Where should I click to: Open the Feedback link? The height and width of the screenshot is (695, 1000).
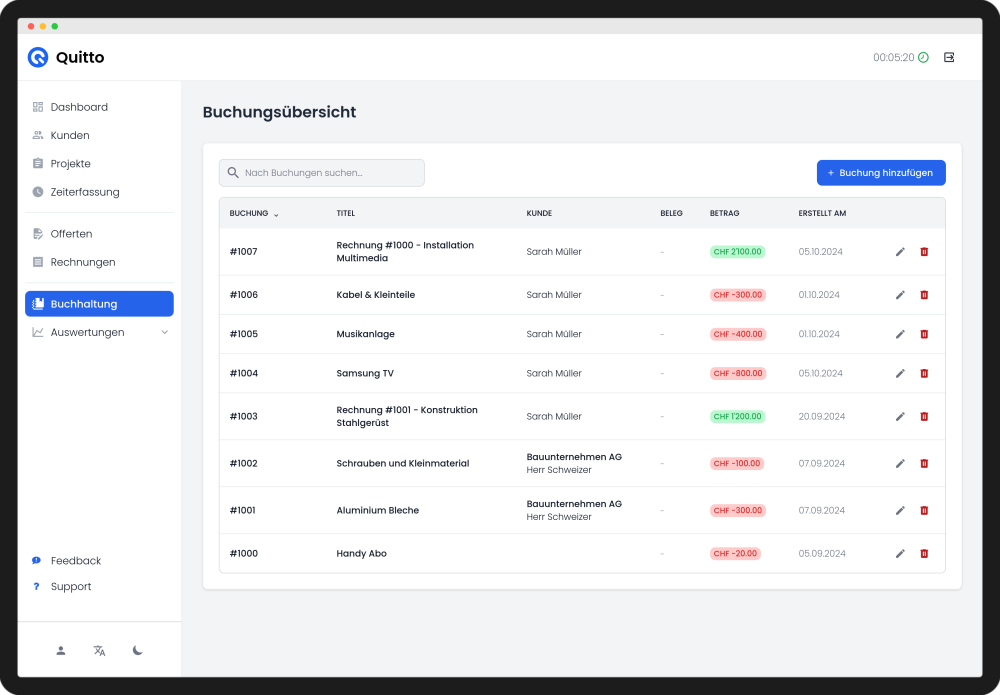pyautogui.click(x=76, y=561)
